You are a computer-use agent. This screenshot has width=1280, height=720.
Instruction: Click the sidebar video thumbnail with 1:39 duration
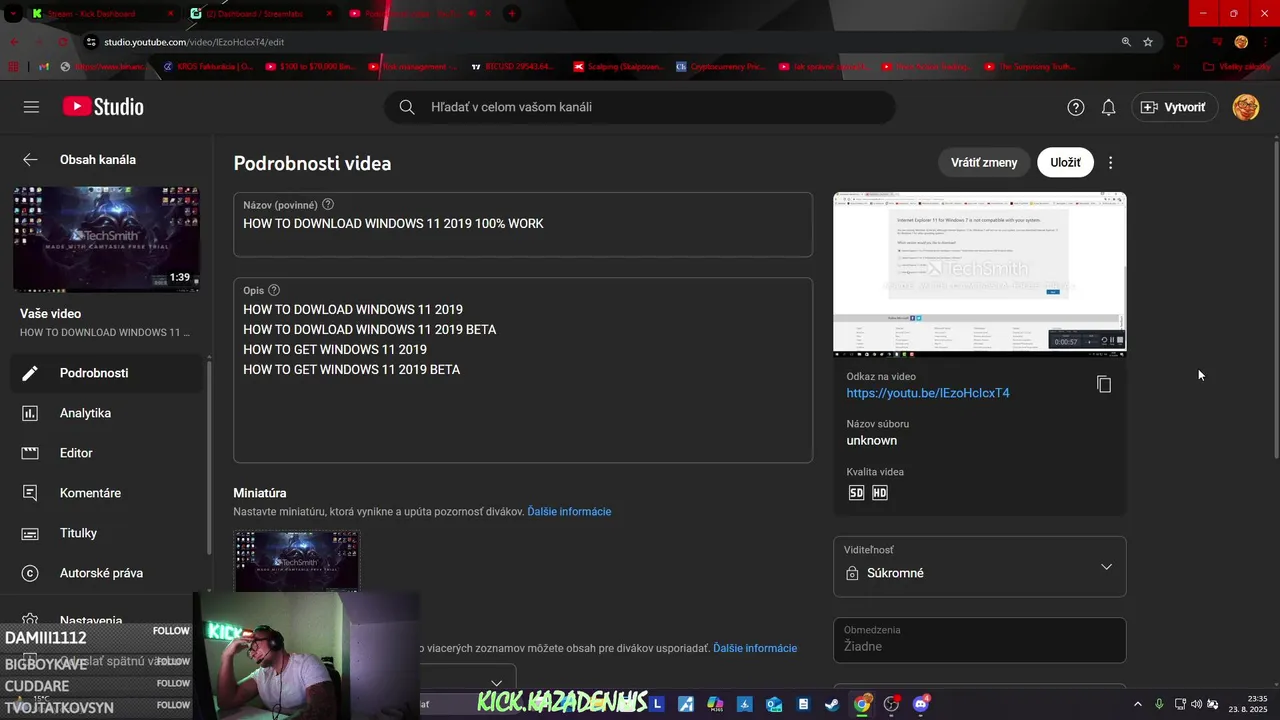tap(106, 239)
